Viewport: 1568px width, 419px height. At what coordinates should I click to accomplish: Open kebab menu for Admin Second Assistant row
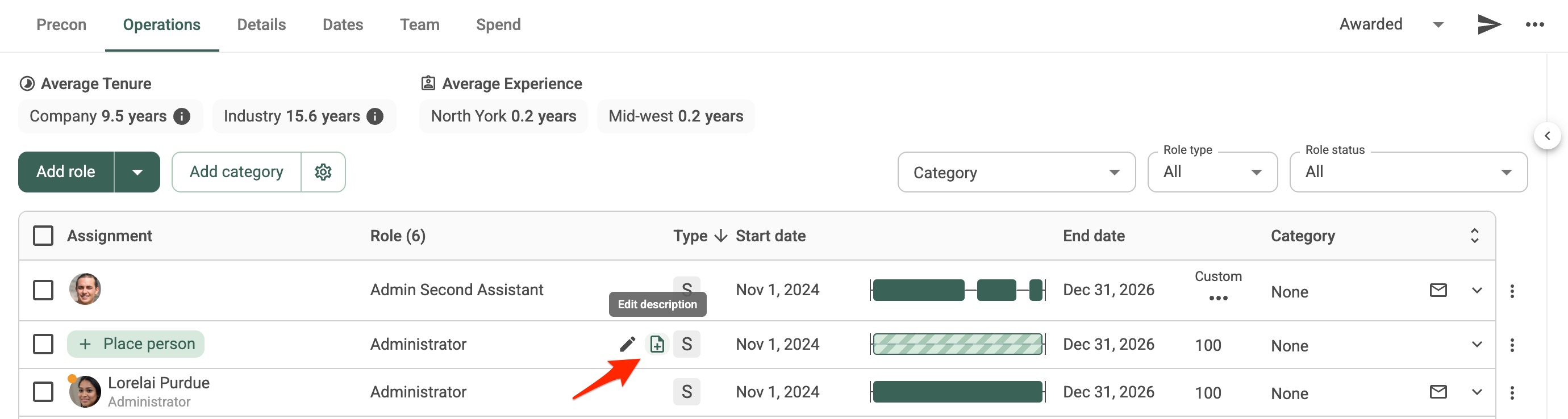pos(1511,291)
